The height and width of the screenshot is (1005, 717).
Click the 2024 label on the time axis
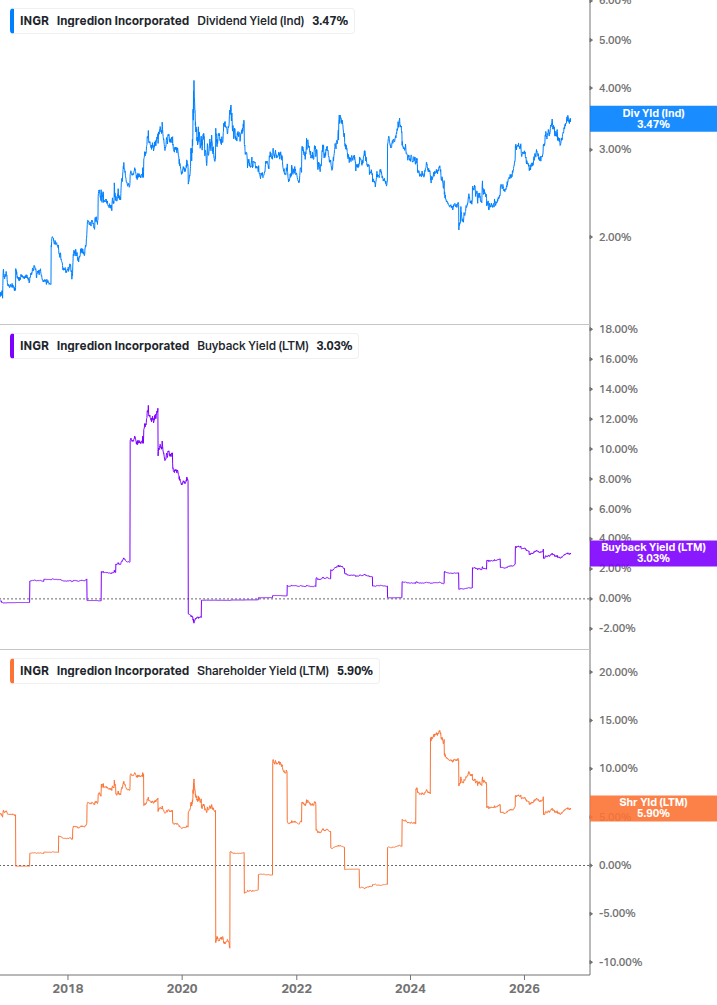[x=410, y=988]
